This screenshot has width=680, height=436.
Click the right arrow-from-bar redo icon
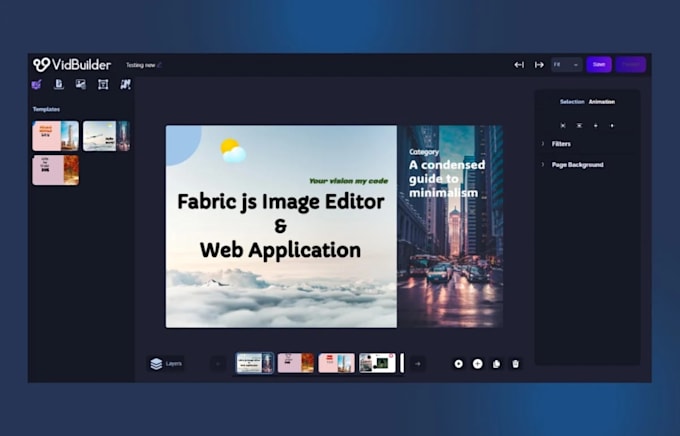539,65
